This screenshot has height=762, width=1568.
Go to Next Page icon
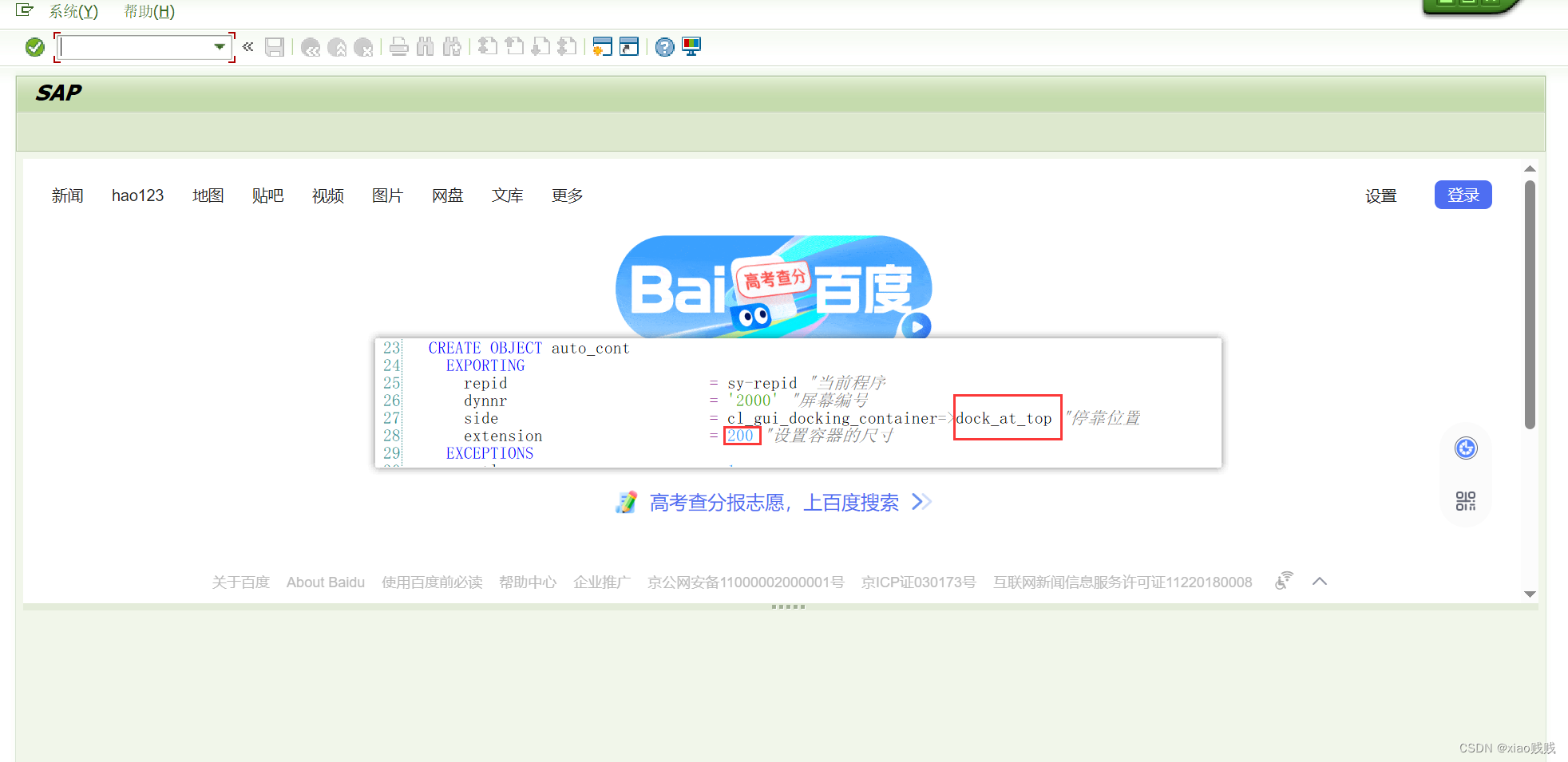540,47
